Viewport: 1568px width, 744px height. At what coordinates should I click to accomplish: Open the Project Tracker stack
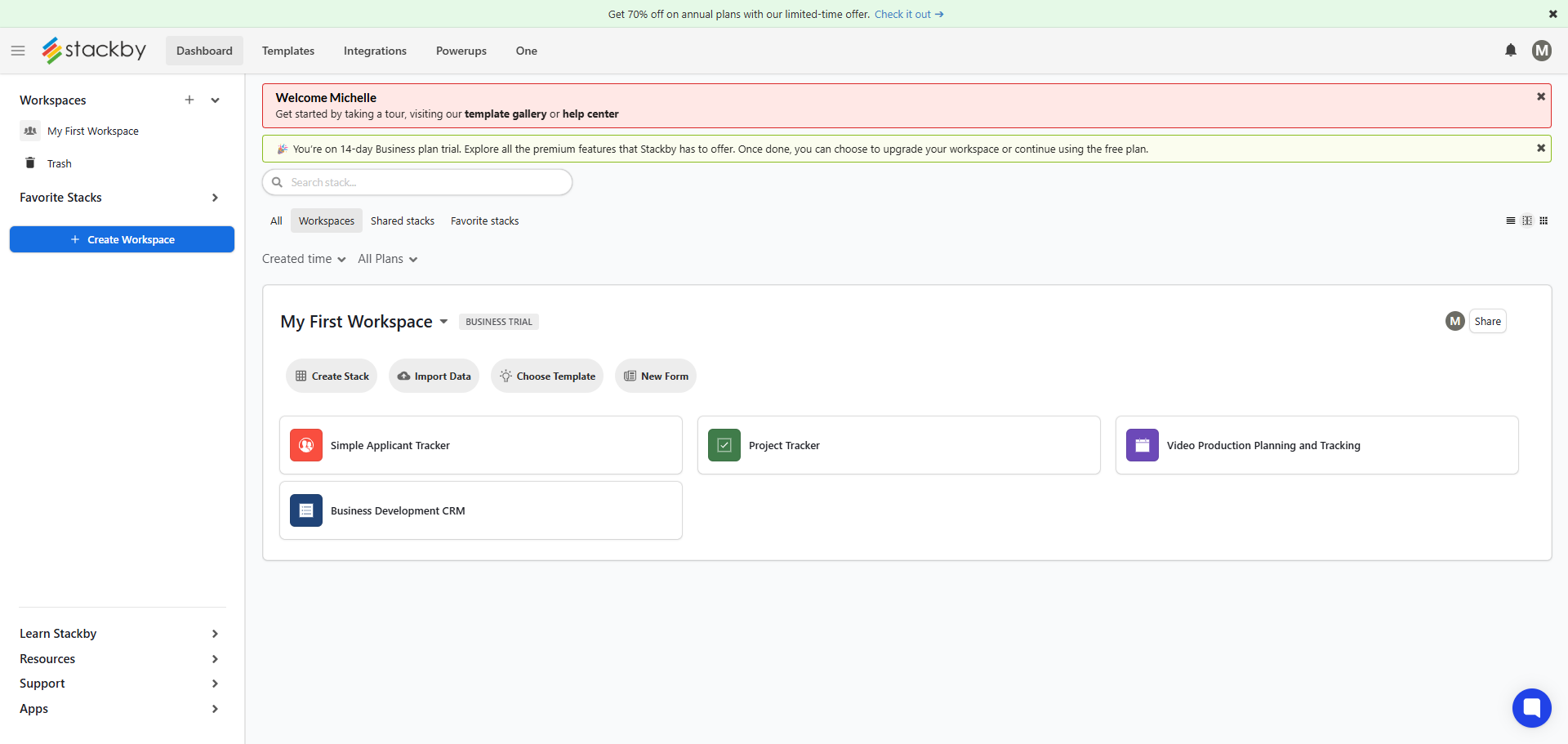899,445
